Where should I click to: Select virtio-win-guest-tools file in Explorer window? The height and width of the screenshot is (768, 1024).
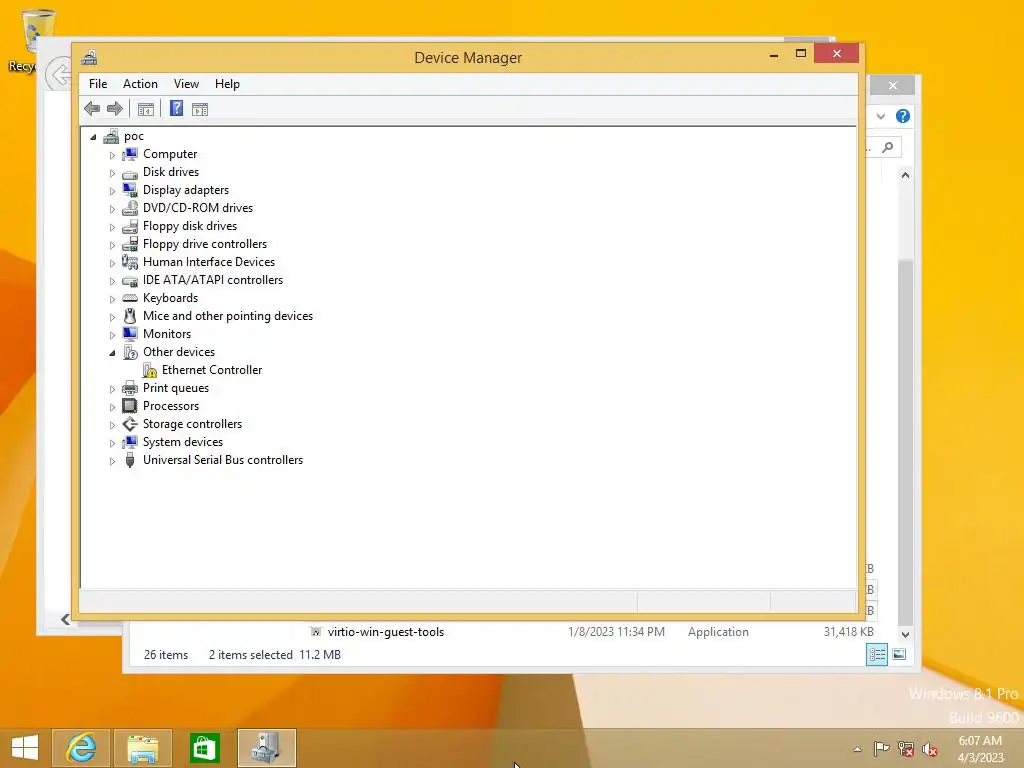tap(385, 632)
